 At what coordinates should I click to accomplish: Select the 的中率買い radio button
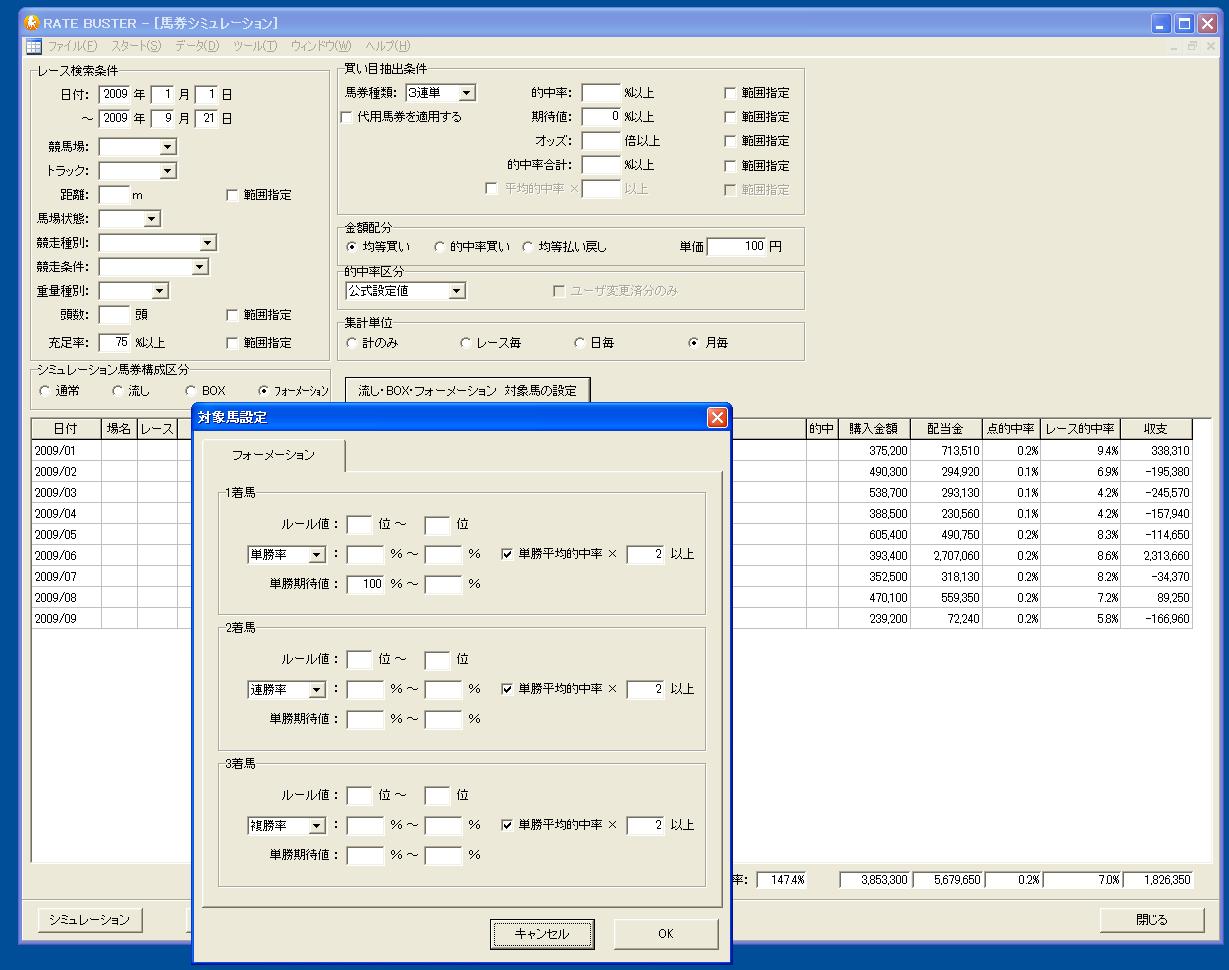[439, 246]
